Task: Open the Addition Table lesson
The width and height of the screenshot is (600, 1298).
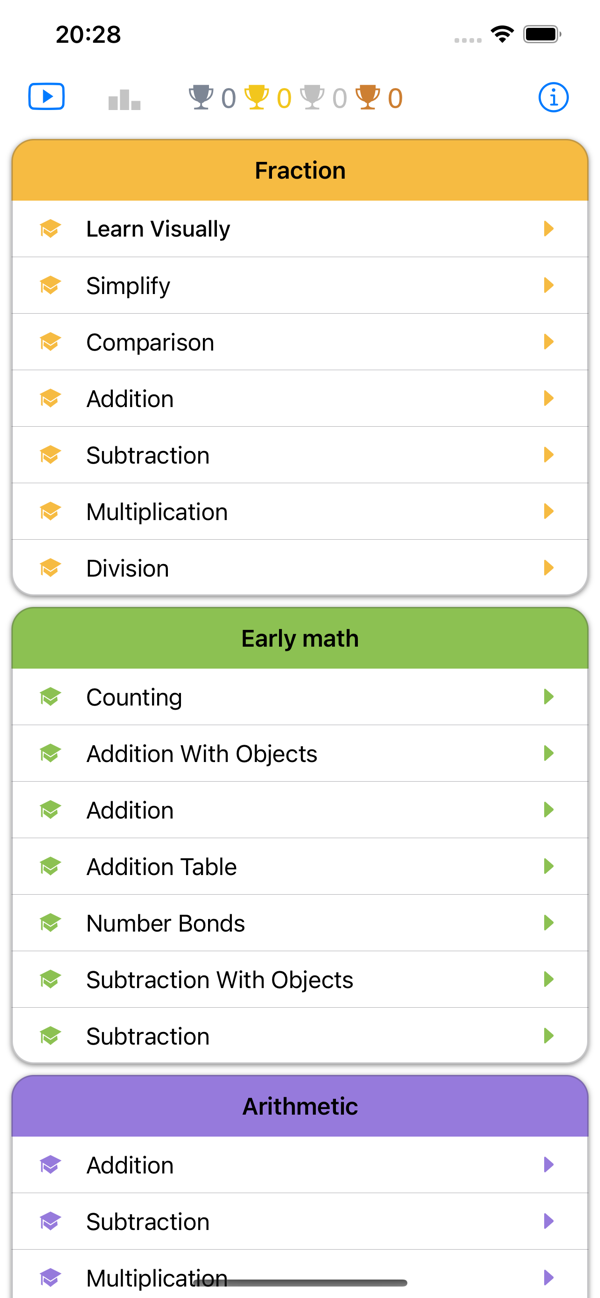Action: pos(161,867)
